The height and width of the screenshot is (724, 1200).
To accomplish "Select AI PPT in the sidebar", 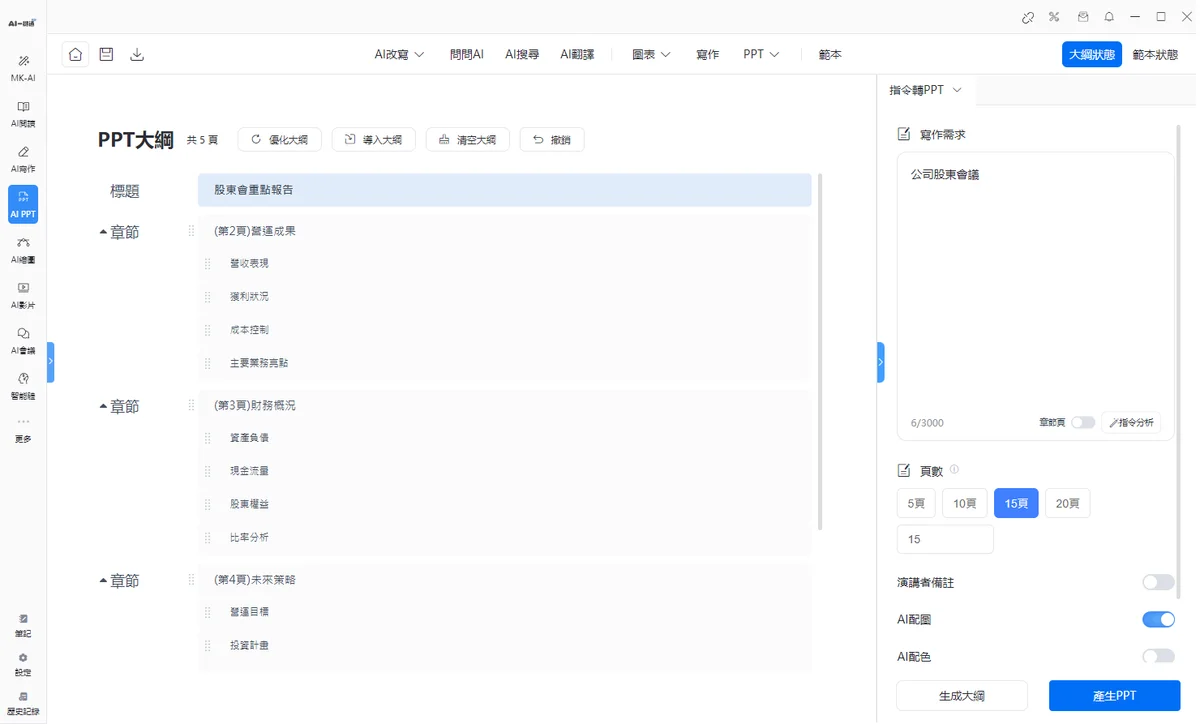I will point(23,204).
